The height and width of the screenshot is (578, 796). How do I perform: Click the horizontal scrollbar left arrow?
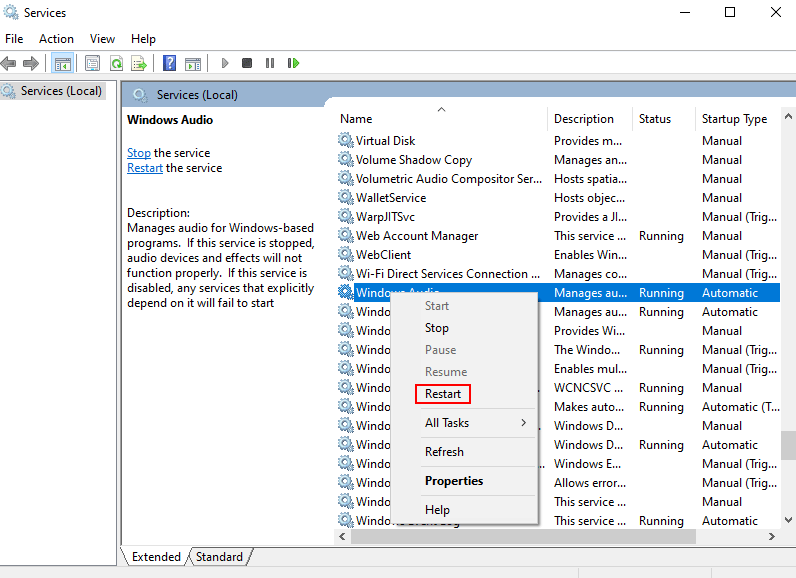[342, 536]
